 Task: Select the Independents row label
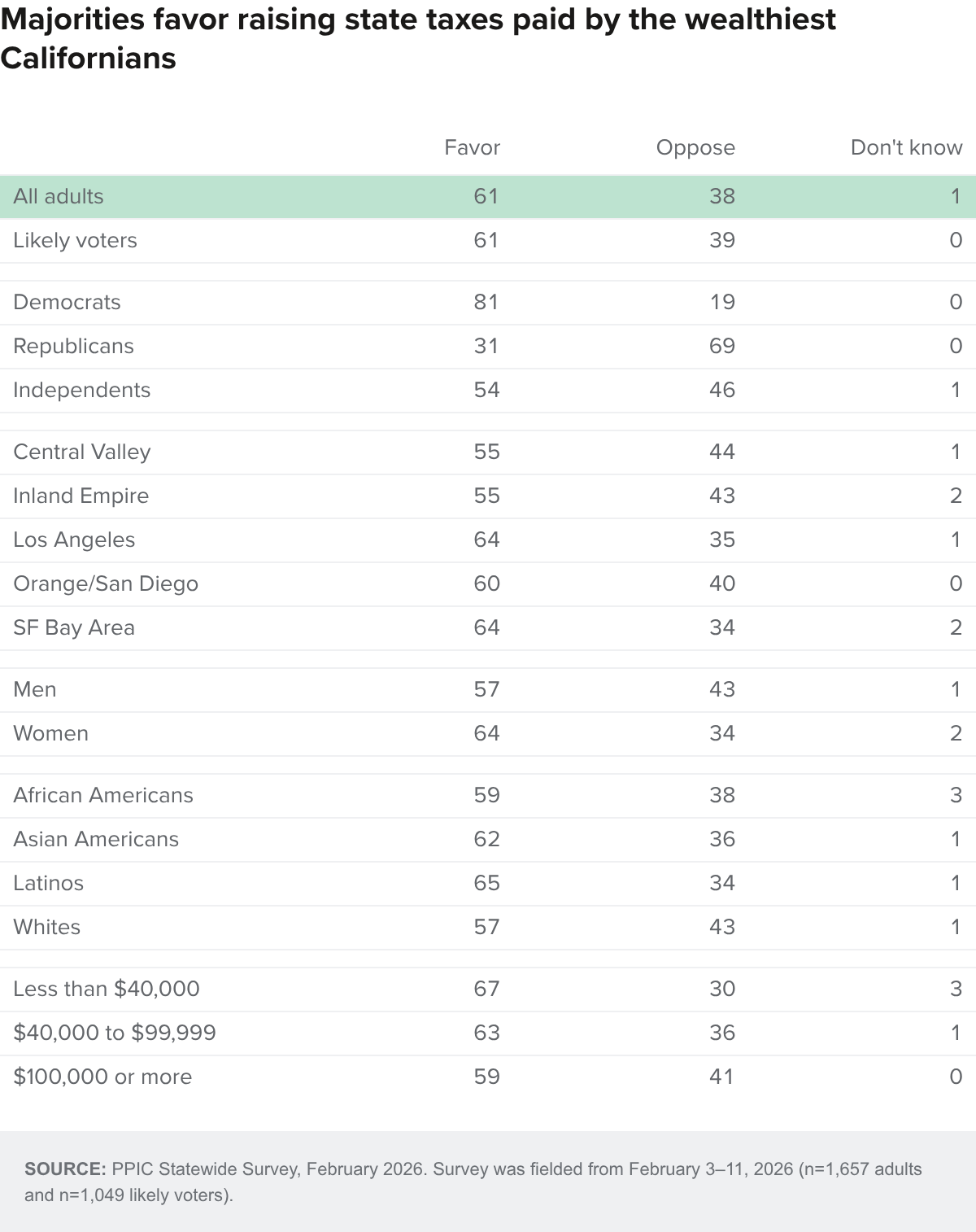[x=81, y=390]
